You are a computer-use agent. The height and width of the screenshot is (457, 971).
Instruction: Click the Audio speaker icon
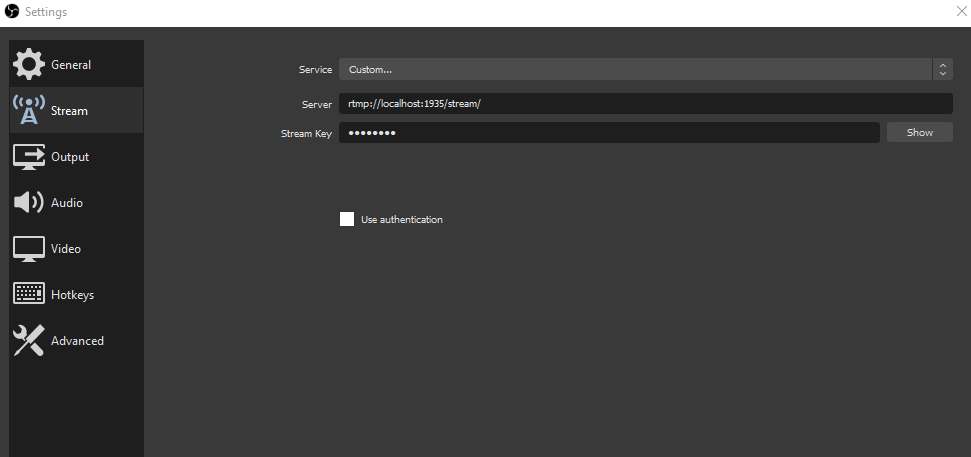point(28,202)
